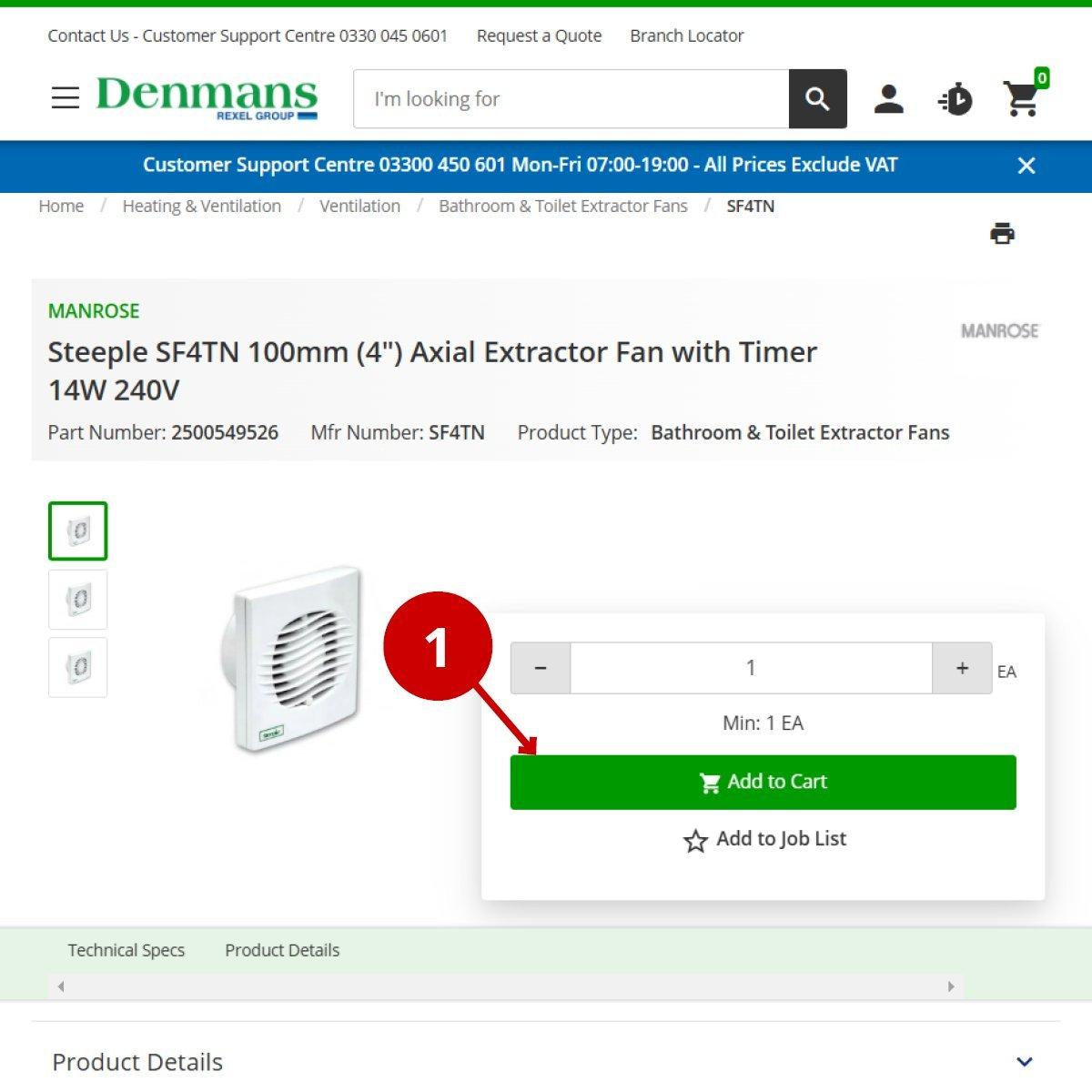
Task: Dismiss the Customer Support Centre banner
Action: pos(1026,166)
